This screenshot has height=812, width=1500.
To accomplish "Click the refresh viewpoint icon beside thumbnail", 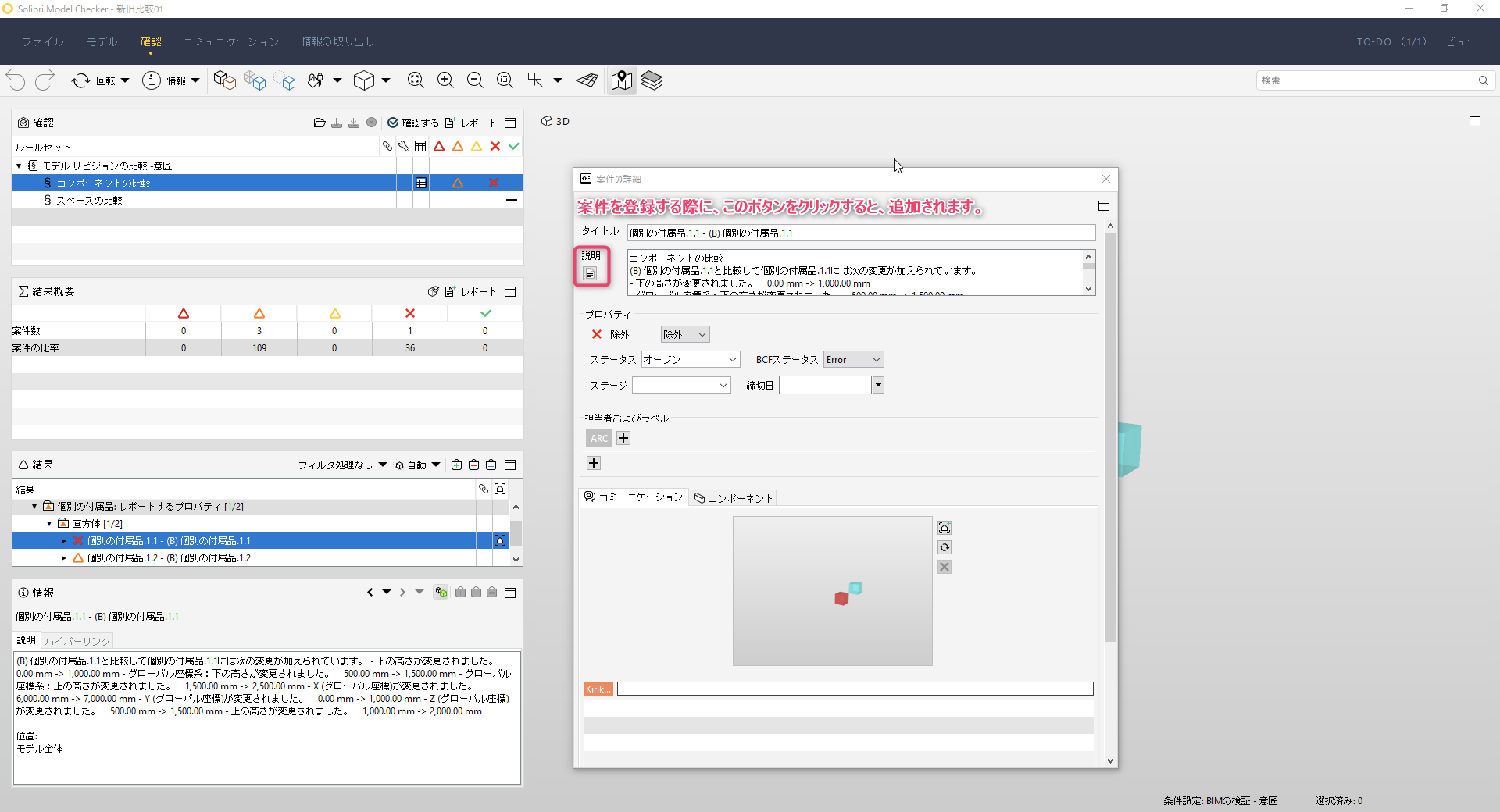I will [x=945, y=547].
